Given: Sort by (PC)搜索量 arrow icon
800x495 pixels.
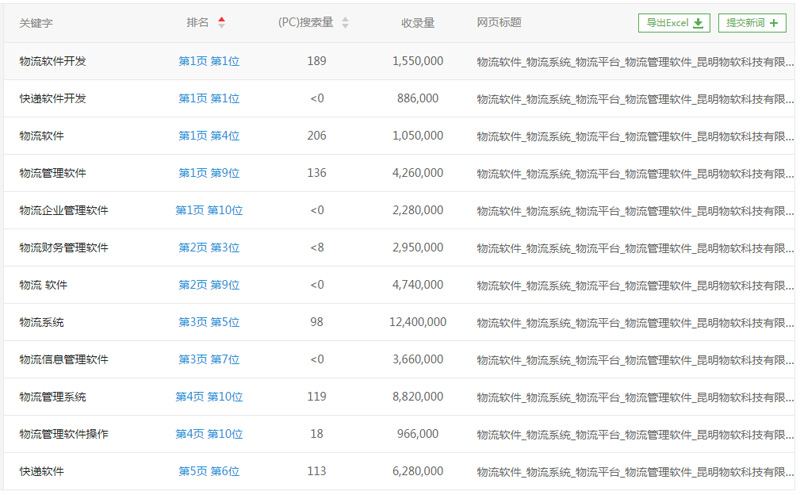Looking at the screenshot, I should (345, 23).
